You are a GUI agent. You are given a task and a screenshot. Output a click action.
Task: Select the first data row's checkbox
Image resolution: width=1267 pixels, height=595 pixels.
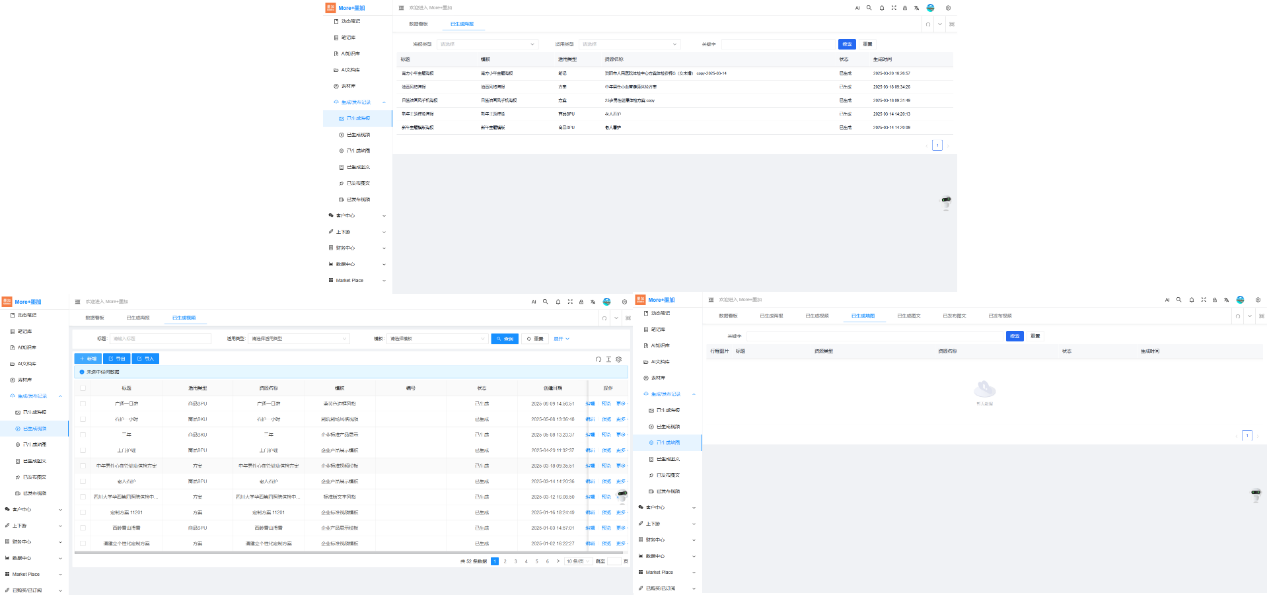pos(83,403)
